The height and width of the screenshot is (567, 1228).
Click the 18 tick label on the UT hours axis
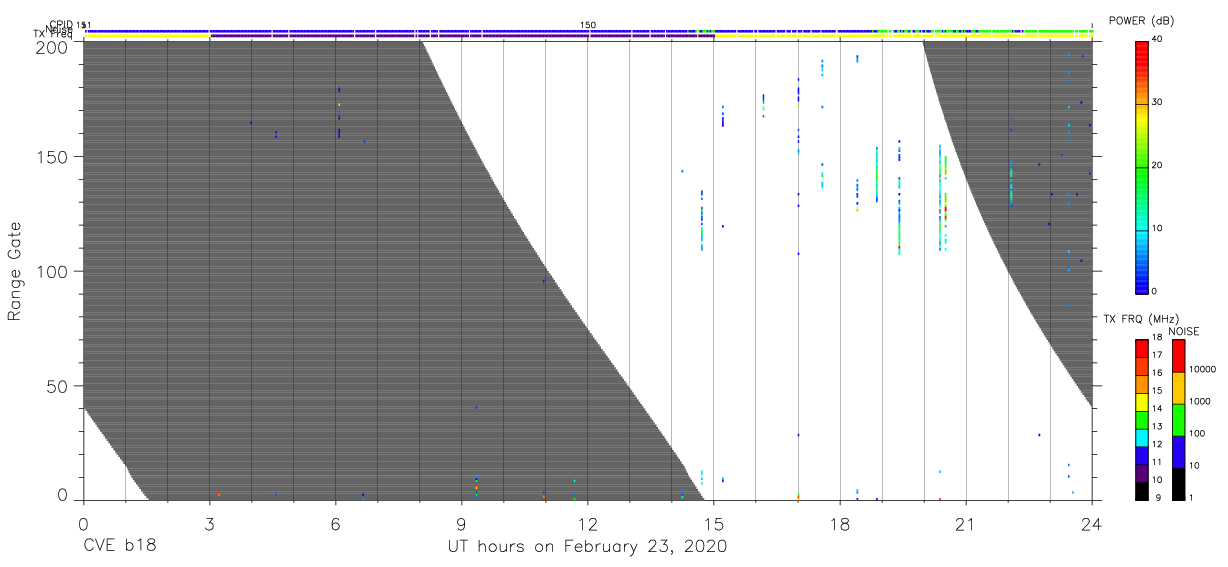coord(840,523)
